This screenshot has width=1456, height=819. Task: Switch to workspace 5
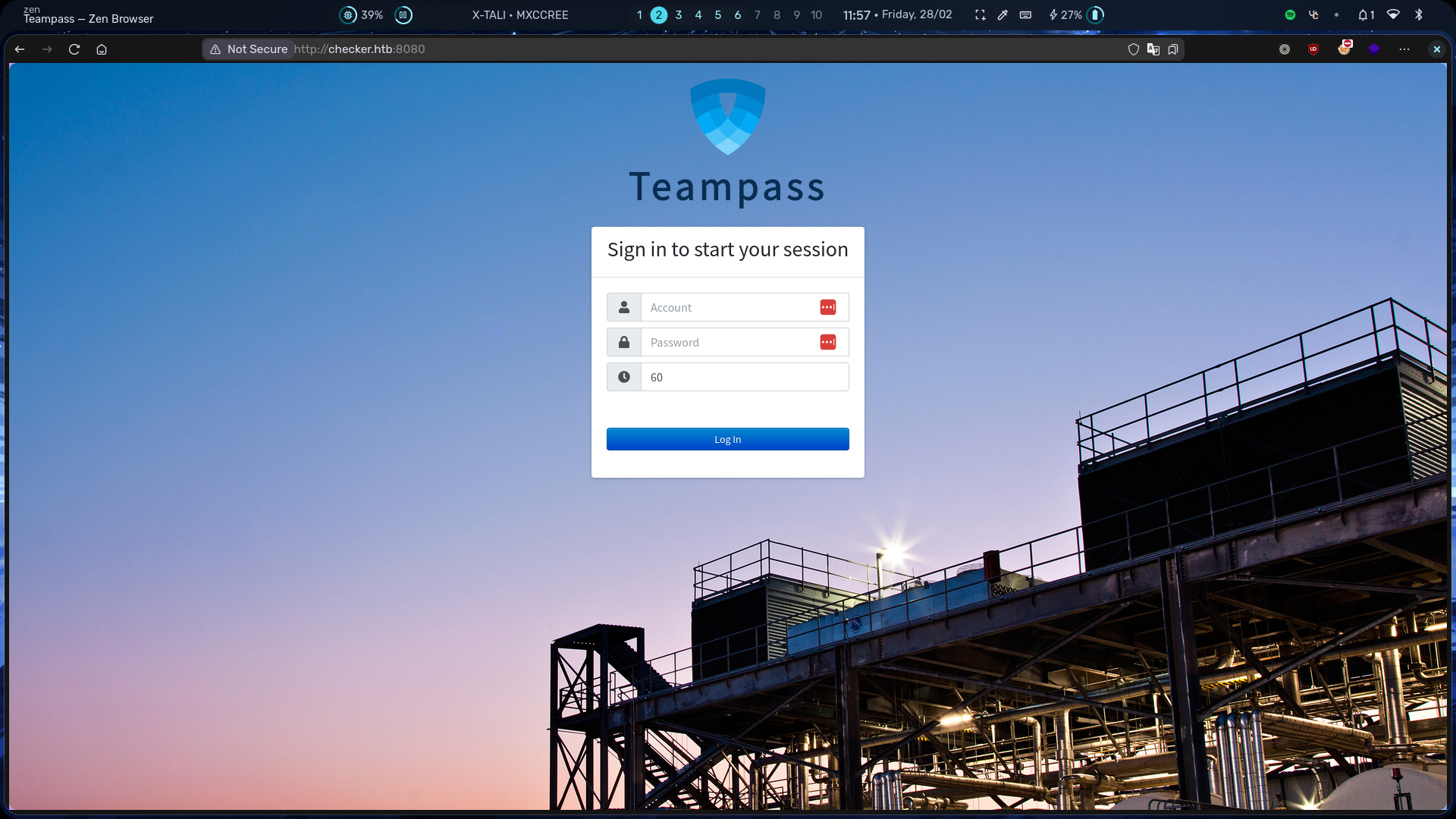pos(718,15)
